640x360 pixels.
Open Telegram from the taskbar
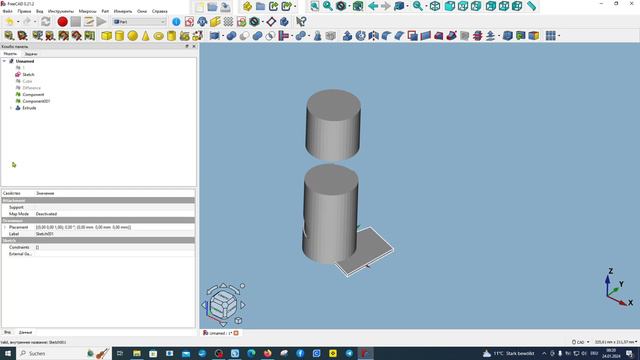point(349,353)
